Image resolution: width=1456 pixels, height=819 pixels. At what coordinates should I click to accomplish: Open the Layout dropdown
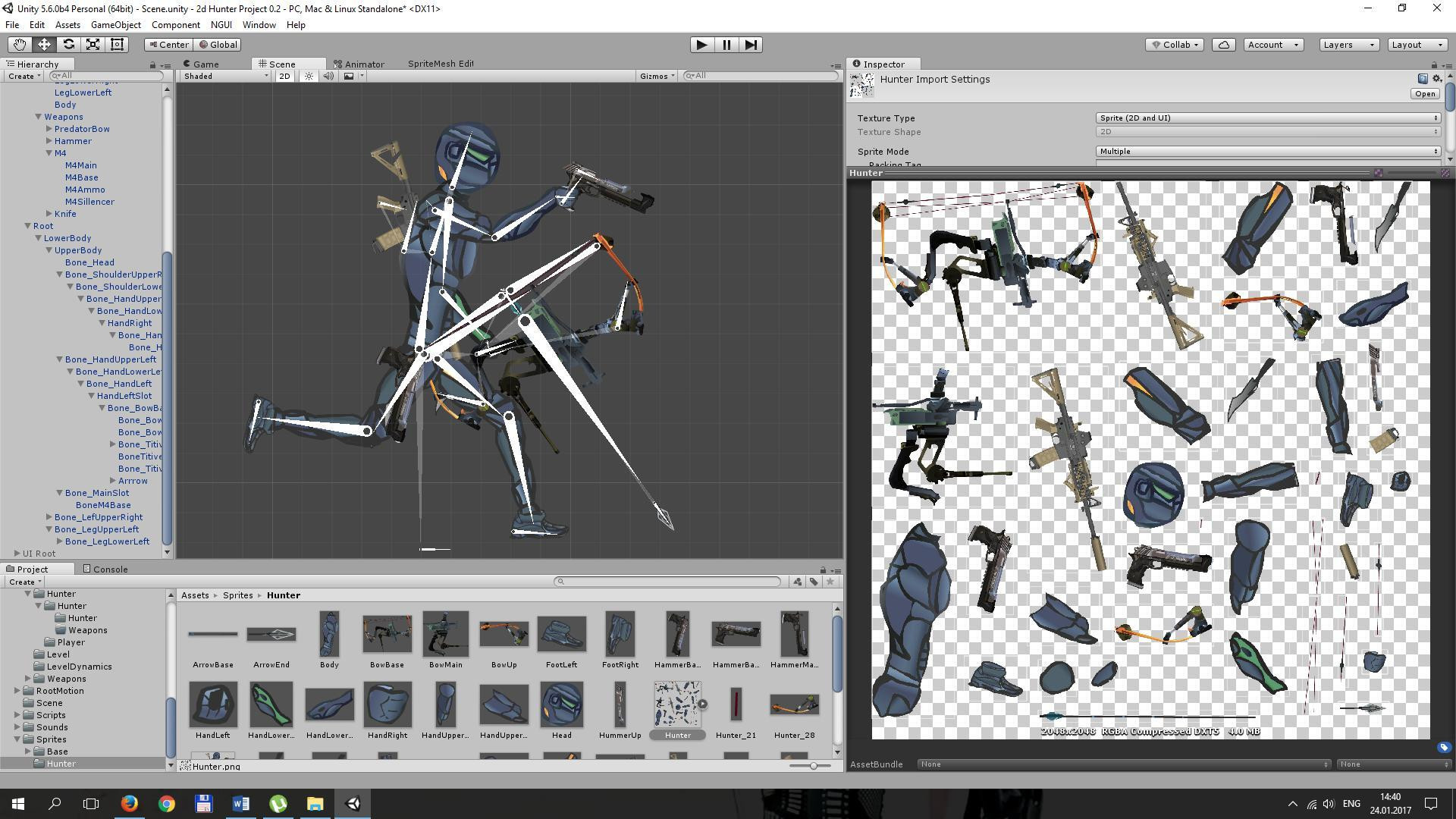click(1417, 45)
